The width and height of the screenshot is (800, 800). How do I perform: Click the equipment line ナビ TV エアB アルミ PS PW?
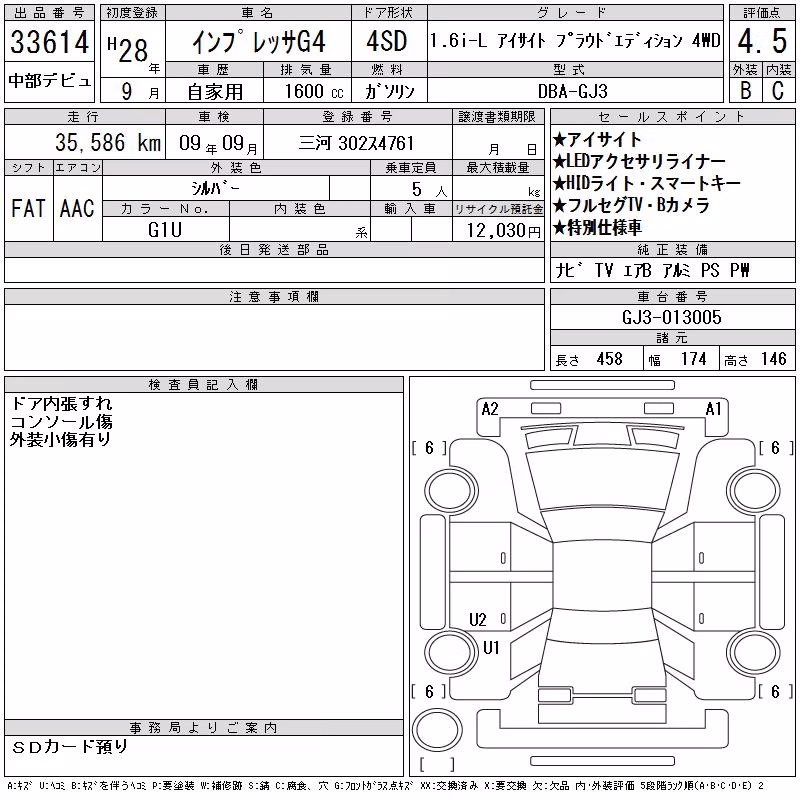[652, 270]
